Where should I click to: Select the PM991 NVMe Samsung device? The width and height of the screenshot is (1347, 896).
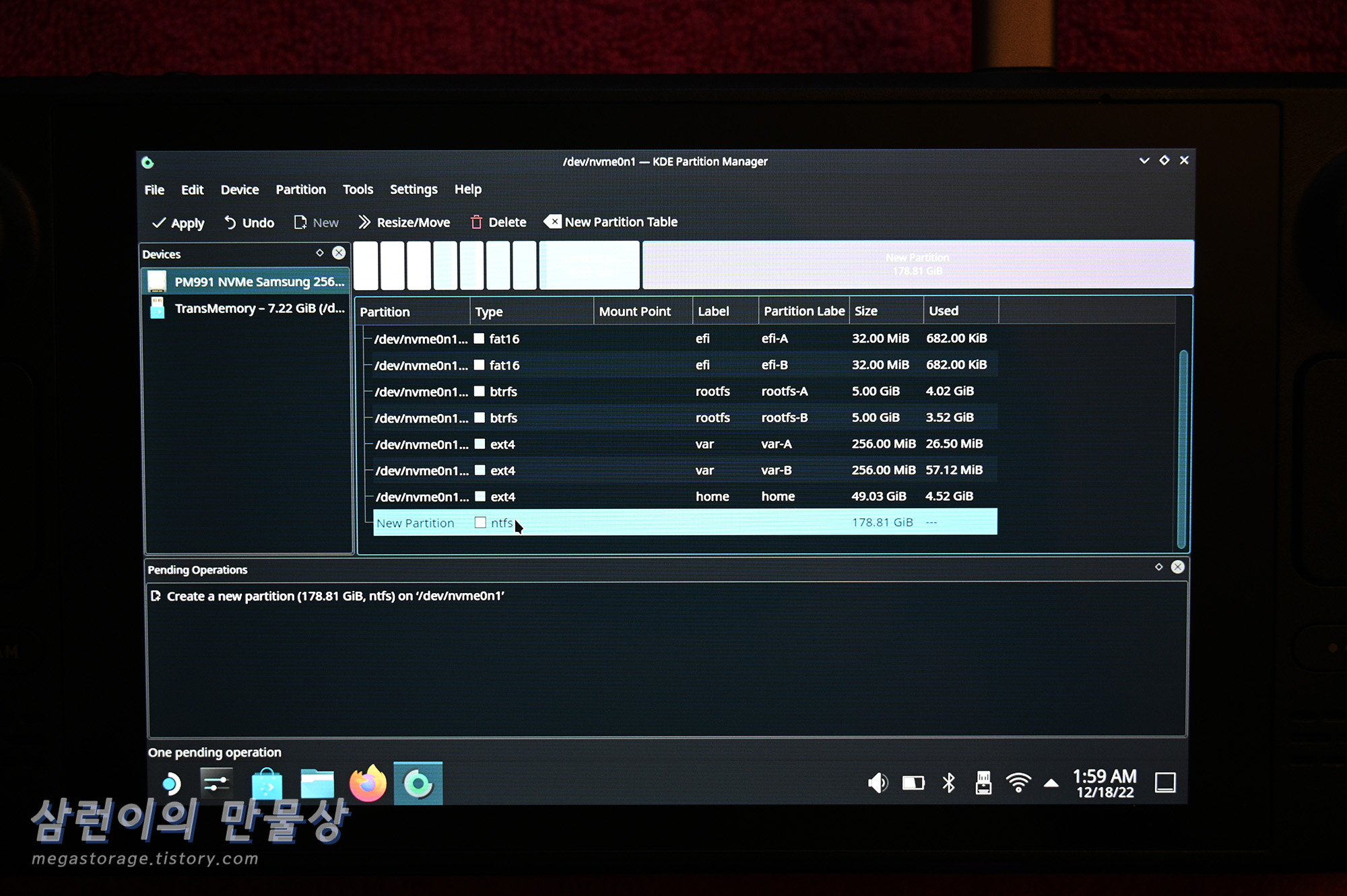pyautogui.click(x=259, y=281)
